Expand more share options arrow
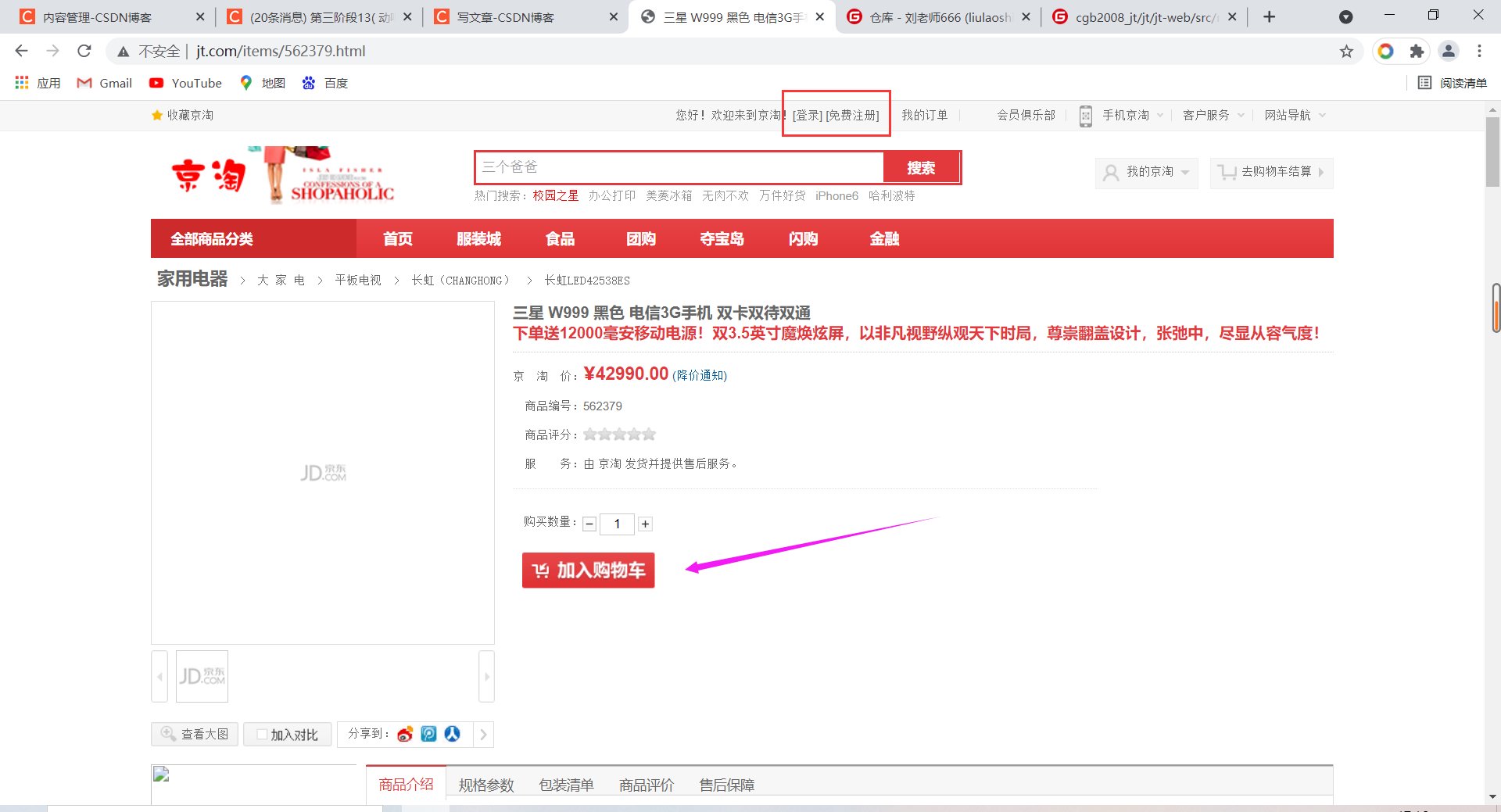 [483, 734]
